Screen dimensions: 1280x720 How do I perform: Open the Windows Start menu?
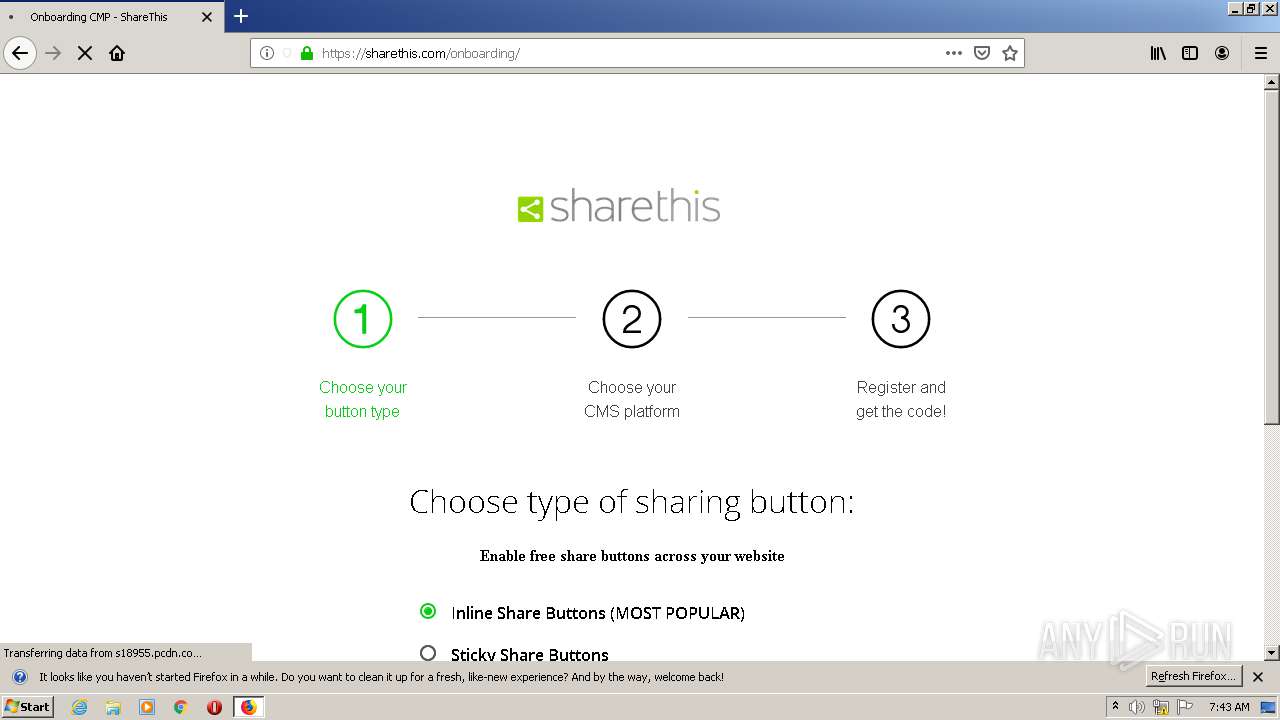pyautogui.click(x=28, y=707)
